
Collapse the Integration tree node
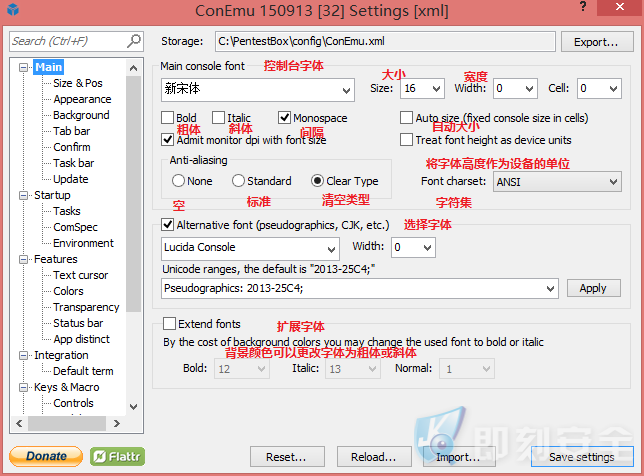pyautogui.click(x=24, y=355)
